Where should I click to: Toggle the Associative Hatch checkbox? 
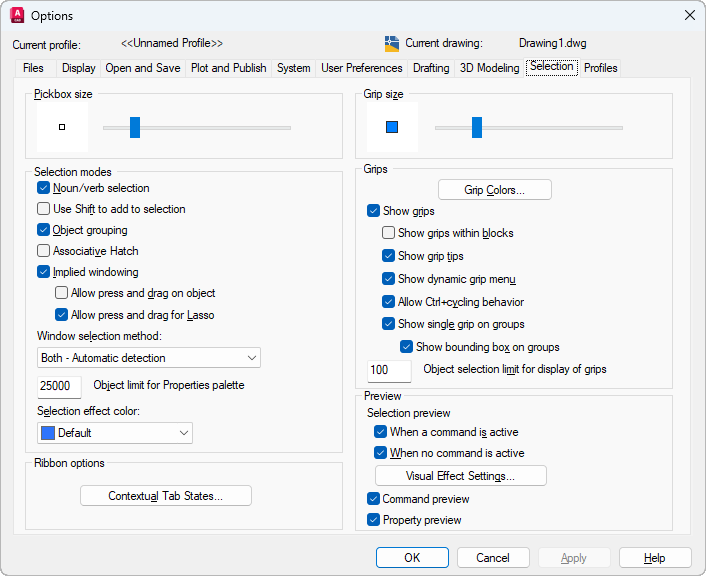tap(44, 251)
